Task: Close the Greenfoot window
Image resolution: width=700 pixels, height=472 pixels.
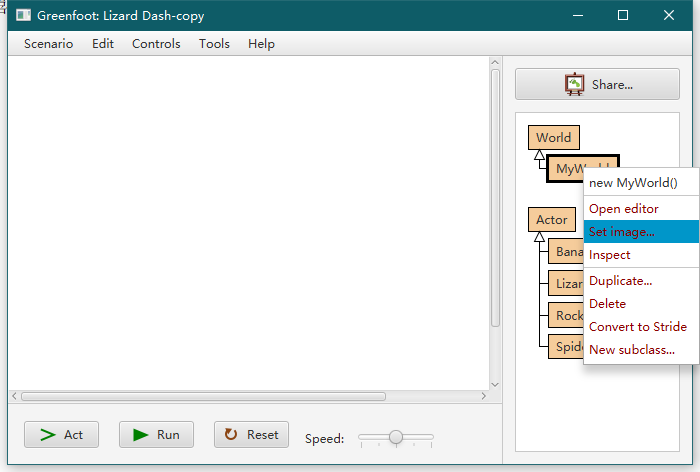Action: 669,16
